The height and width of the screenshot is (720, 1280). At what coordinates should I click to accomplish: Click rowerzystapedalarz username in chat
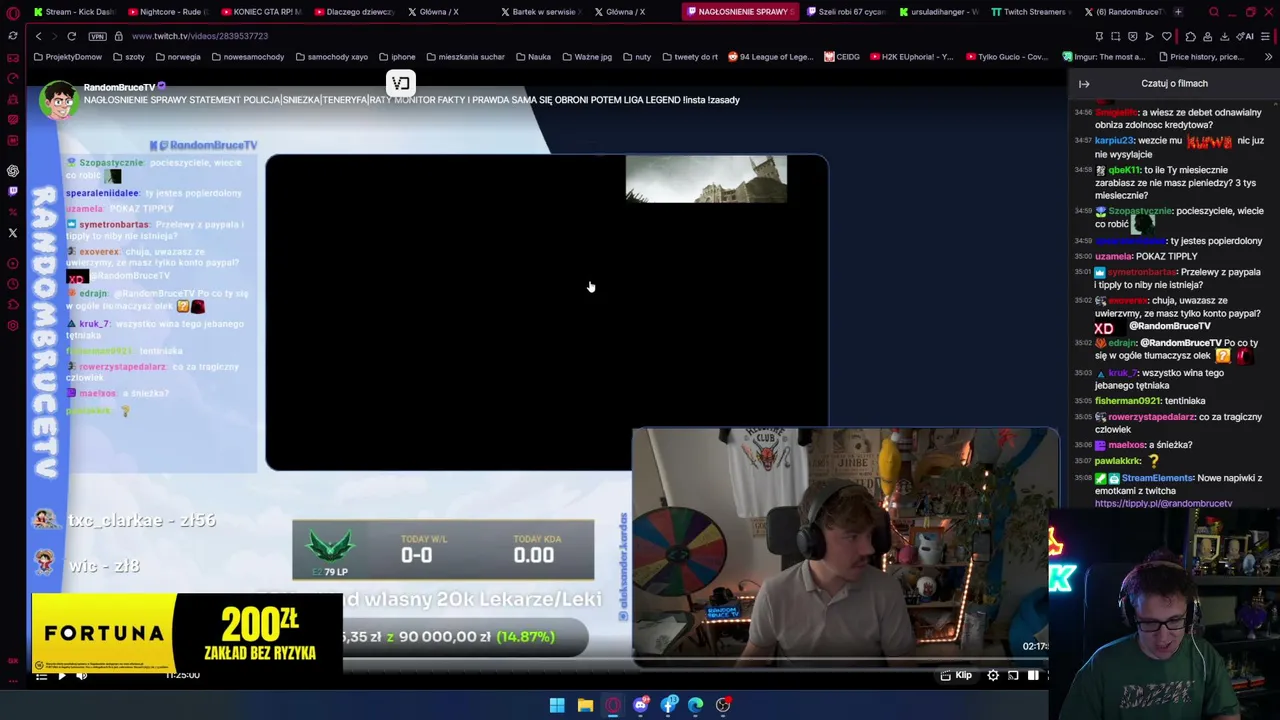click(1151, 417)
